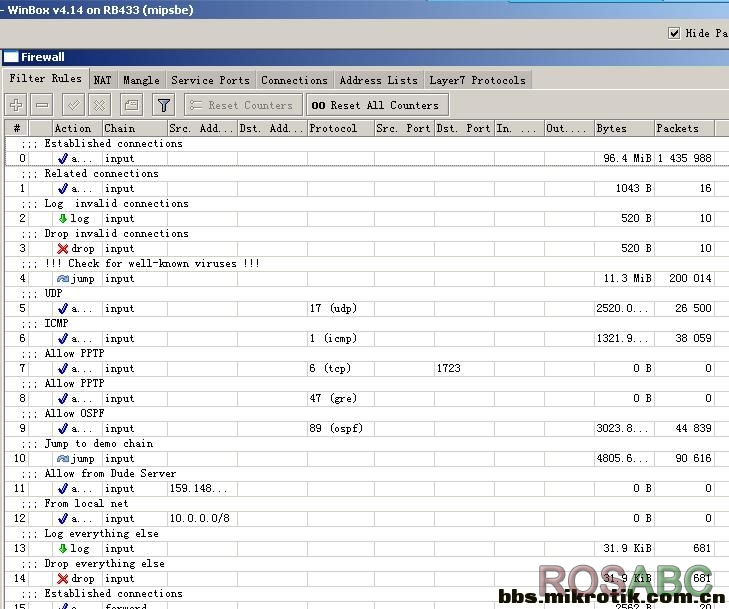Select the '200 014' packets cell

pyautogui.click(x=684, y=278)
